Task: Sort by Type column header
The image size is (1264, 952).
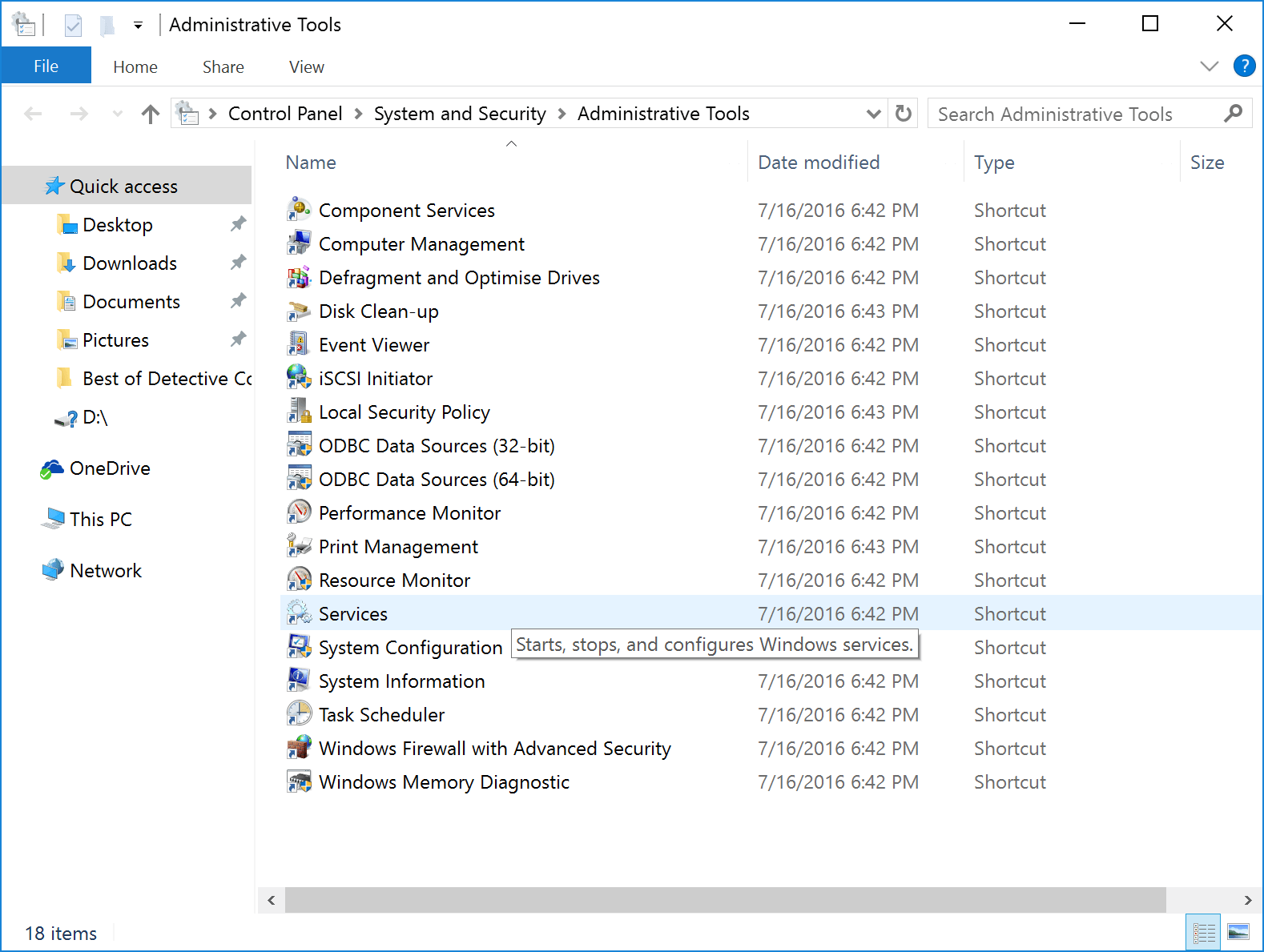Action: point(1072,163)
